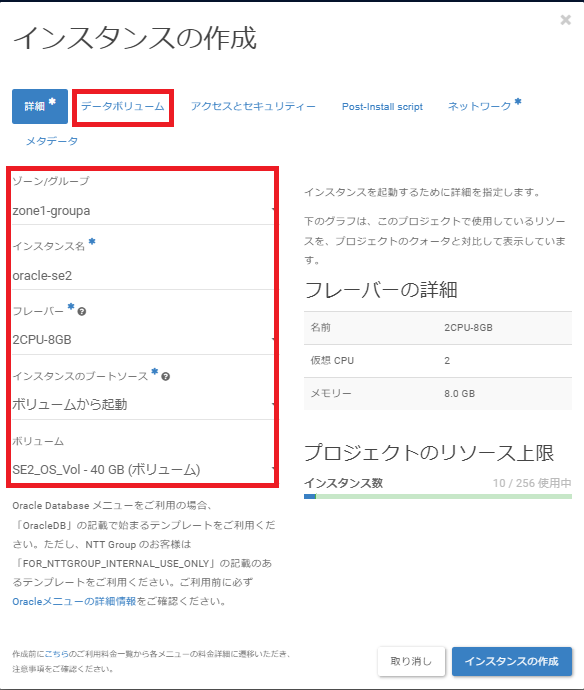Open the アクセスとセキュリティー tab
This screenshot has height=690, width=584.
point(253,106)
